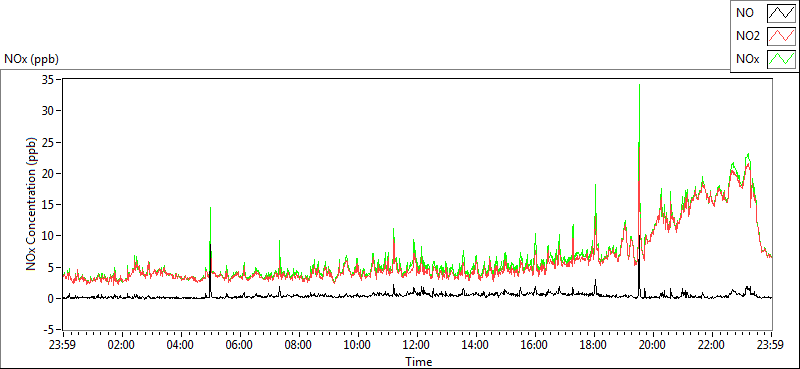The image size is (800, 369).
Task: Click the NOx Concentration (ppb) axis label
Action: tap(32, 203)
